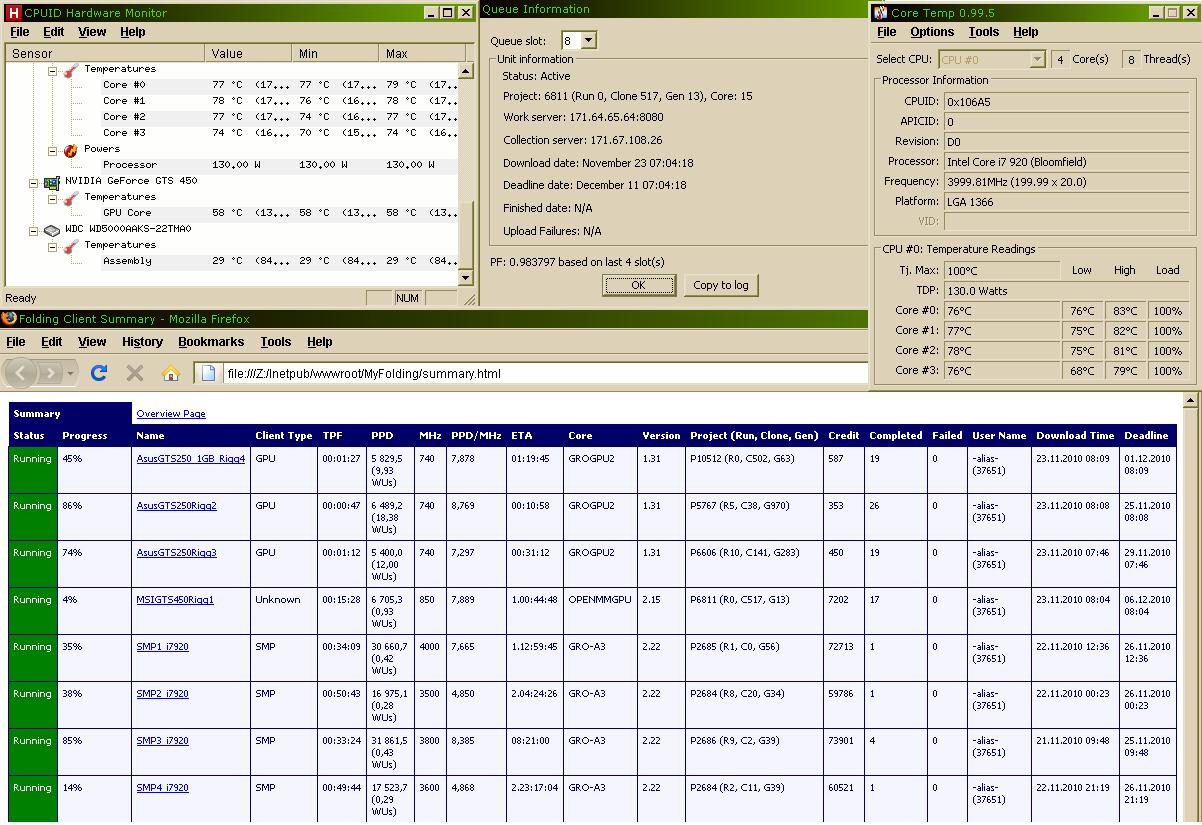The width and height of the screenshot is (1202, 825).
Task: Click the Value column header in HWMonitor
Action: [x=249, y=53]
